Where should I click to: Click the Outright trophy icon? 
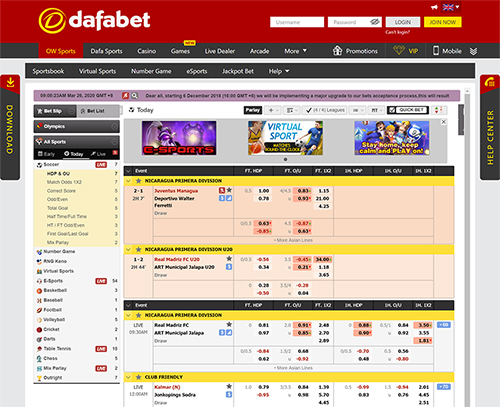click(39, 378)
